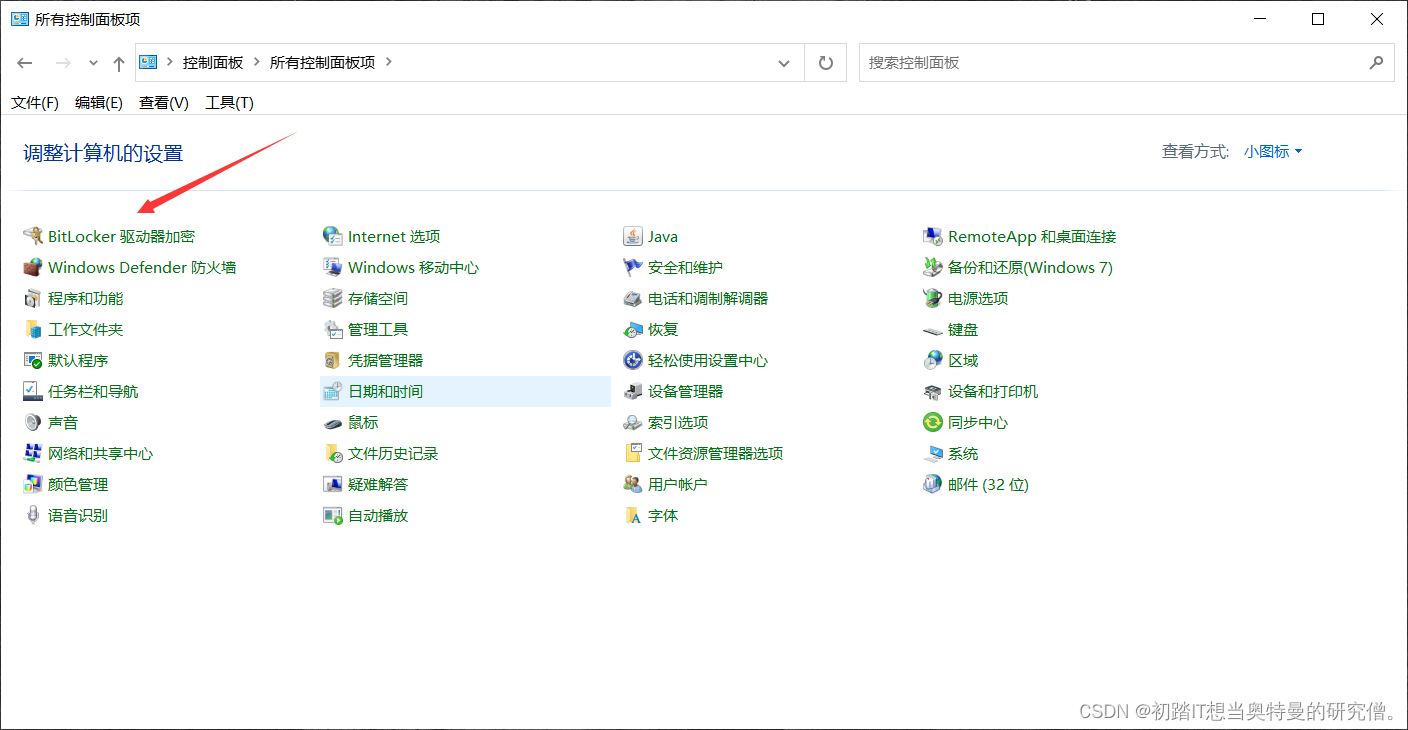Screen dimensions: 1408x730
Task: Click the 网络和共享中心 icon
Action: (33, 454)
